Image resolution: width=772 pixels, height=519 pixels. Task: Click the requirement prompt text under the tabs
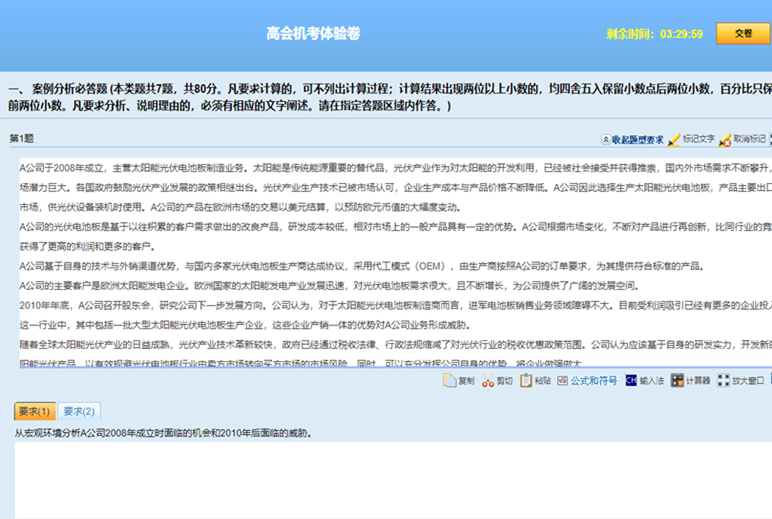coord(163,433)
